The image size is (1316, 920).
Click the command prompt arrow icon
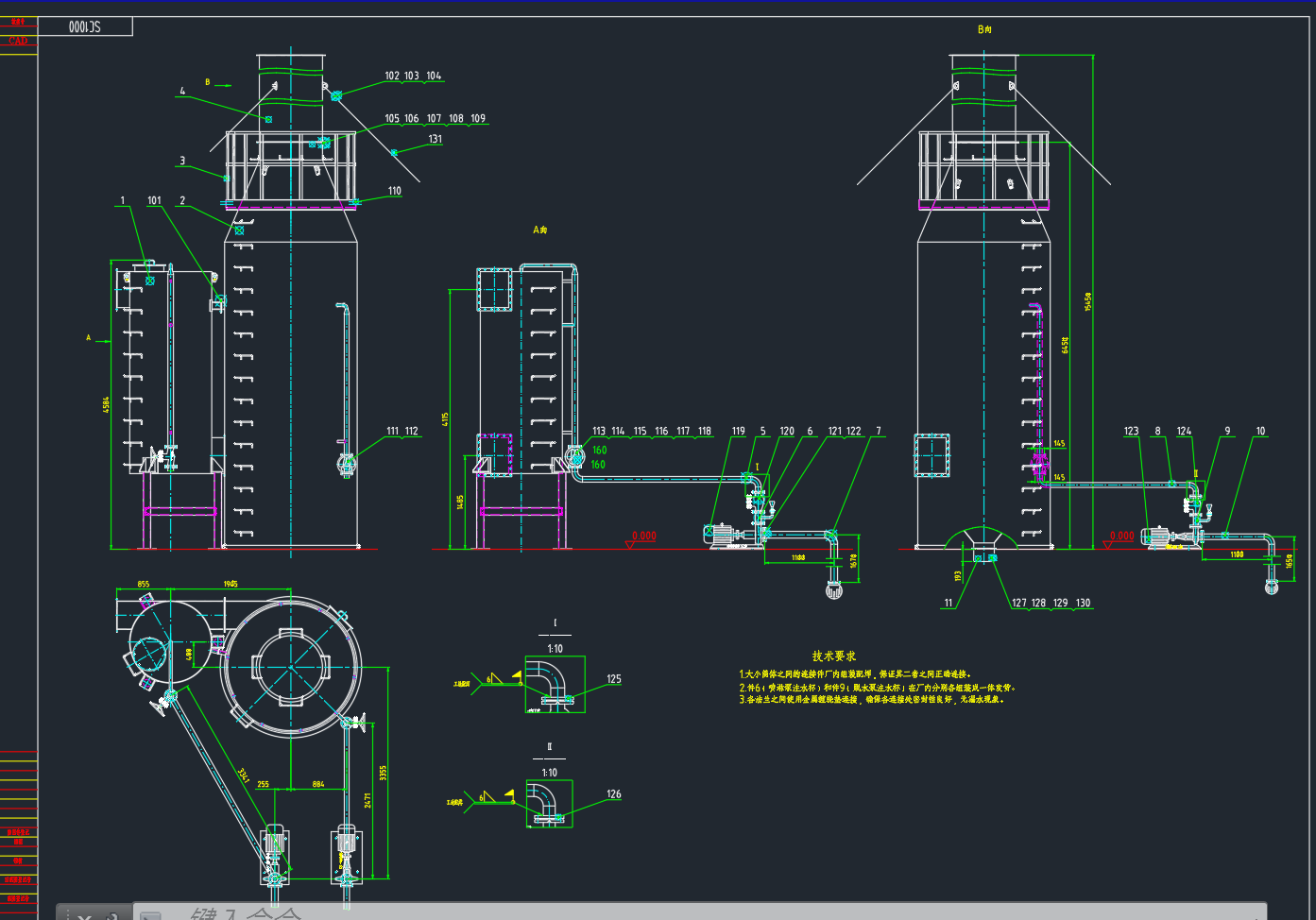pyautogui.click(x=151, y=915)
